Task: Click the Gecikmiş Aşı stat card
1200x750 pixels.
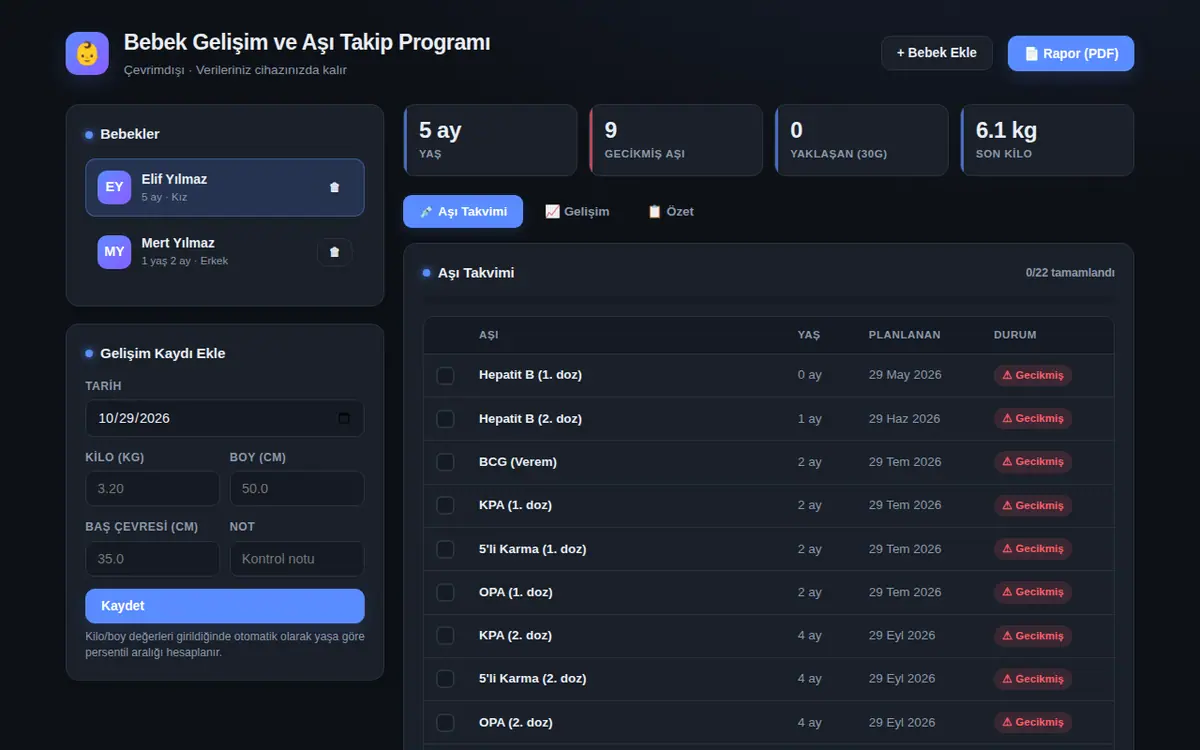Action: (x=676, y=140)
